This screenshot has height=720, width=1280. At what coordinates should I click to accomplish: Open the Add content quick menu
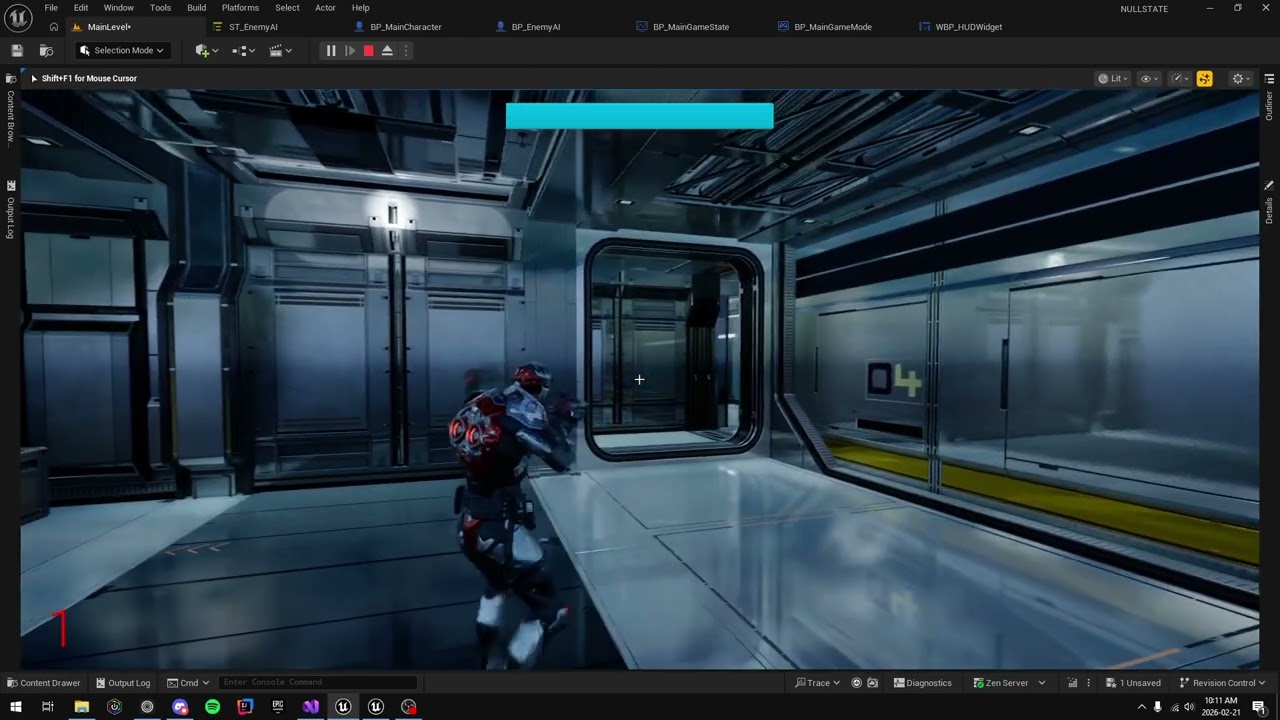tap(207, 50)
